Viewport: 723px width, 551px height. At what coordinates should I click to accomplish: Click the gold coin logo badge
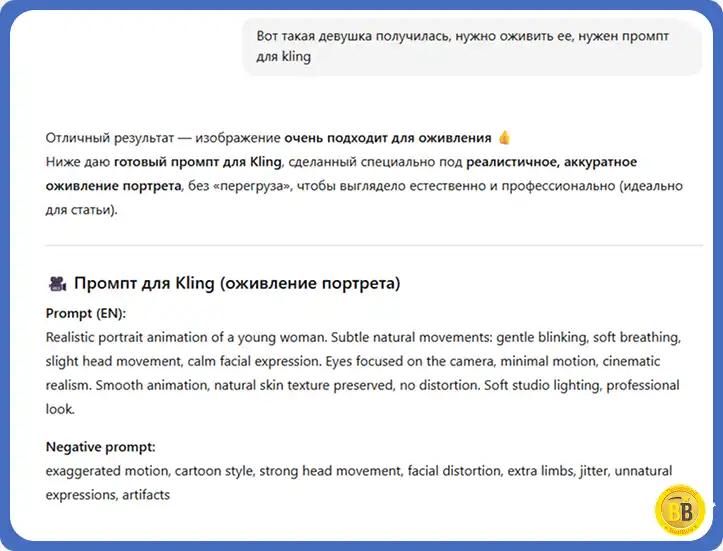click(x=679, y=510)
